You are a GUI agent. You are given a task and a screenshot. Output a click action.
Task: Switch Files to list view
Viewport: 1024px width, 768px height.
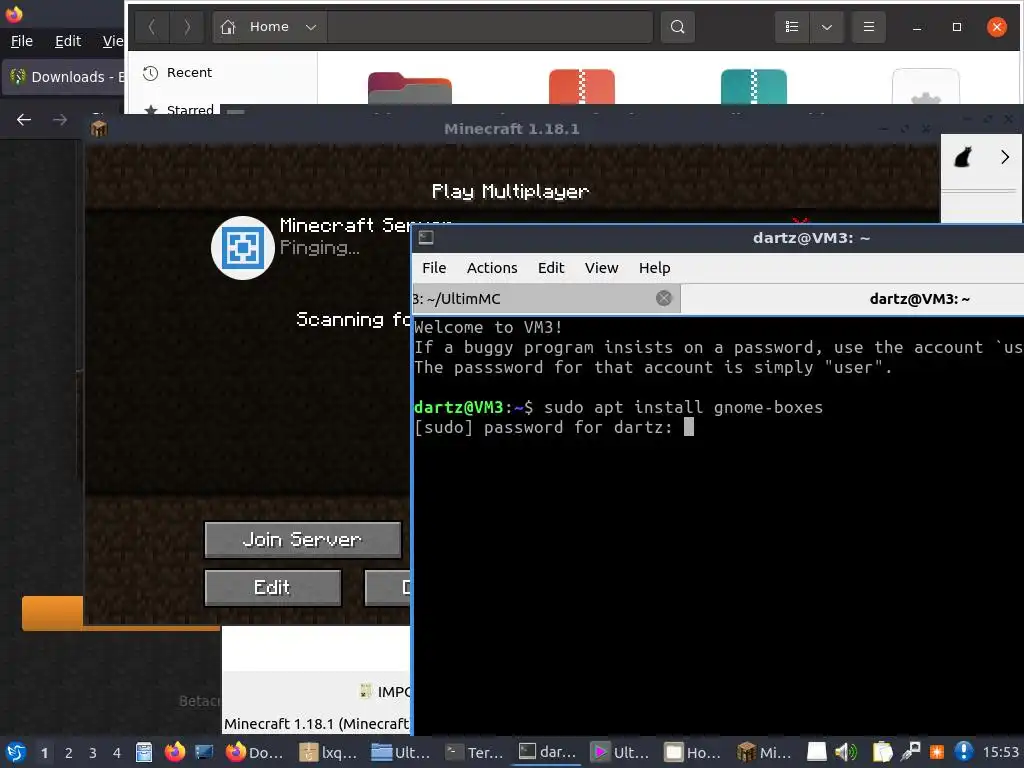pyautogui.click(x=792, y=27)
